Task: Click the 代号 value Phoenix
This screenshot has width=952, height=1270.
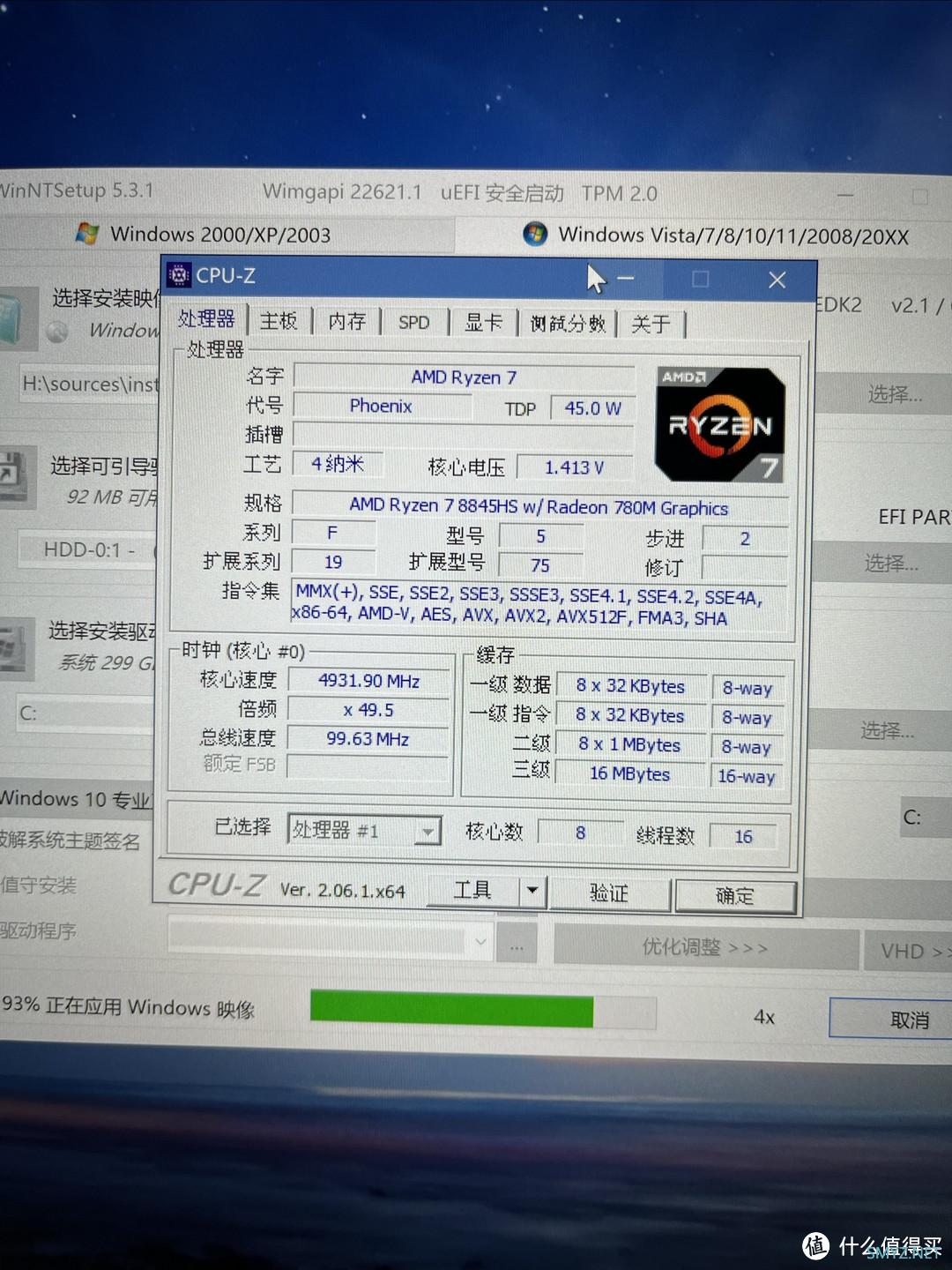Action: click(381, 406)
